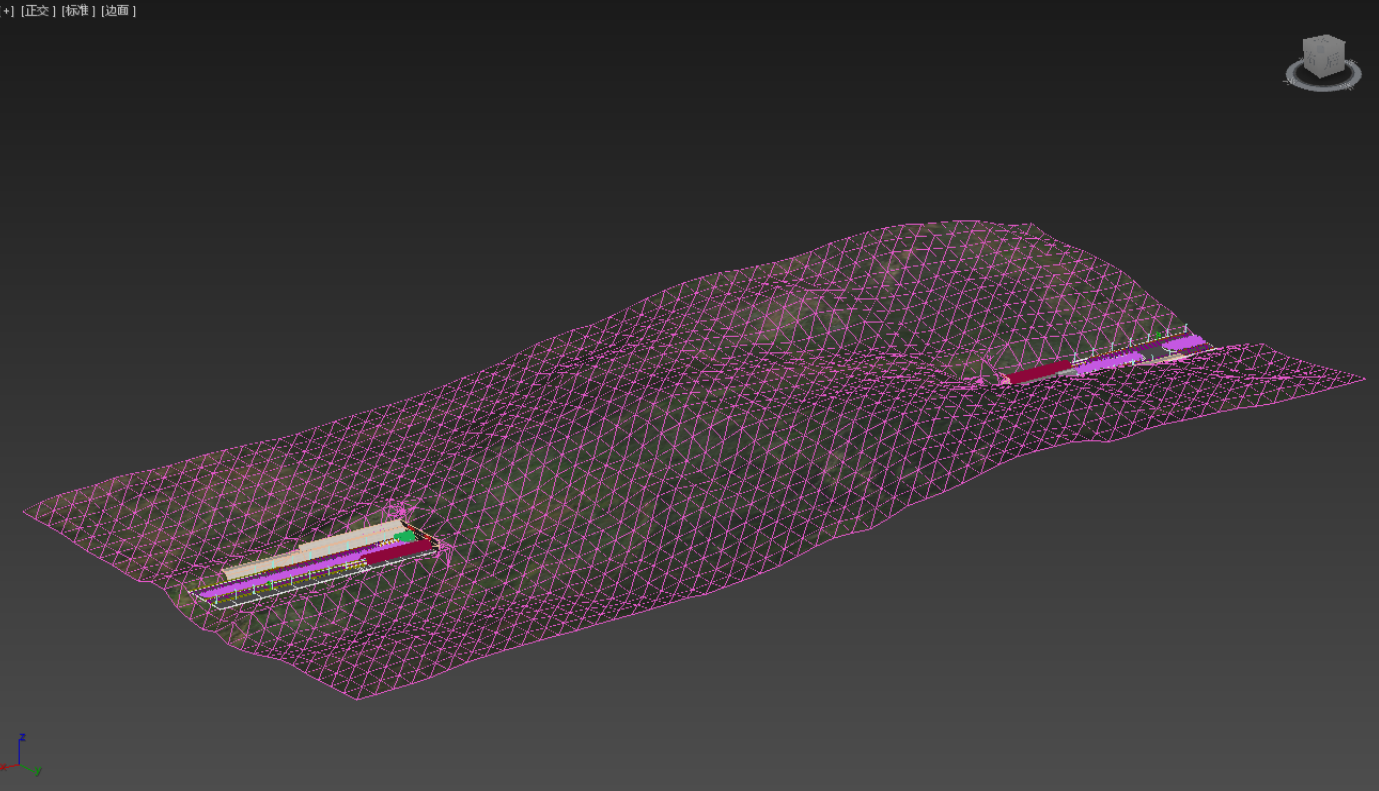Click the far left corner of the terrain
Viewport: 1379px width, 791px height.
click(24, 513)
